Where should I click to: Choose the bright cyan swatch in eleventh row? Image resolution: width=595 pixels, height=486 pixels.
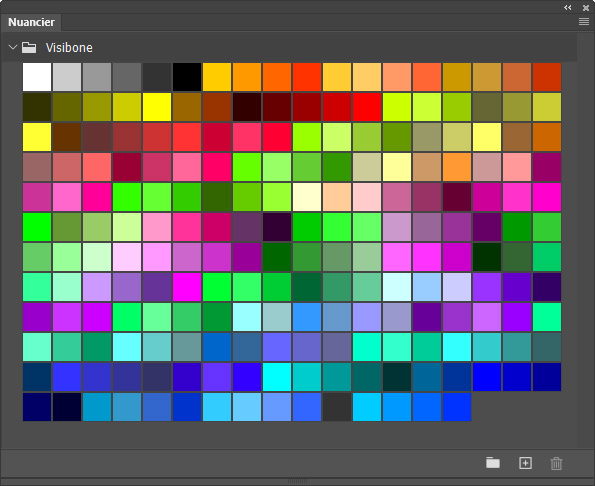pos(277,377)
